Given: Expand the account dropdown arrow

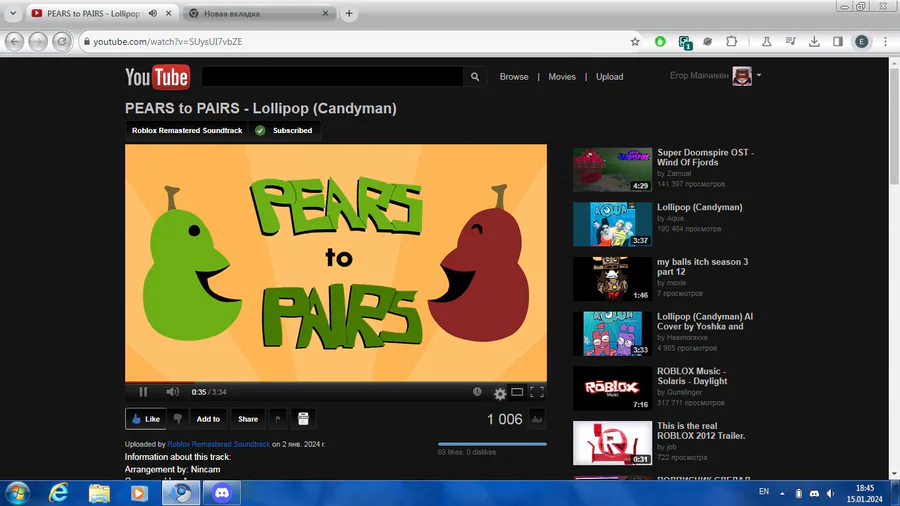Looking at the screenshot, I should [759, 75].
